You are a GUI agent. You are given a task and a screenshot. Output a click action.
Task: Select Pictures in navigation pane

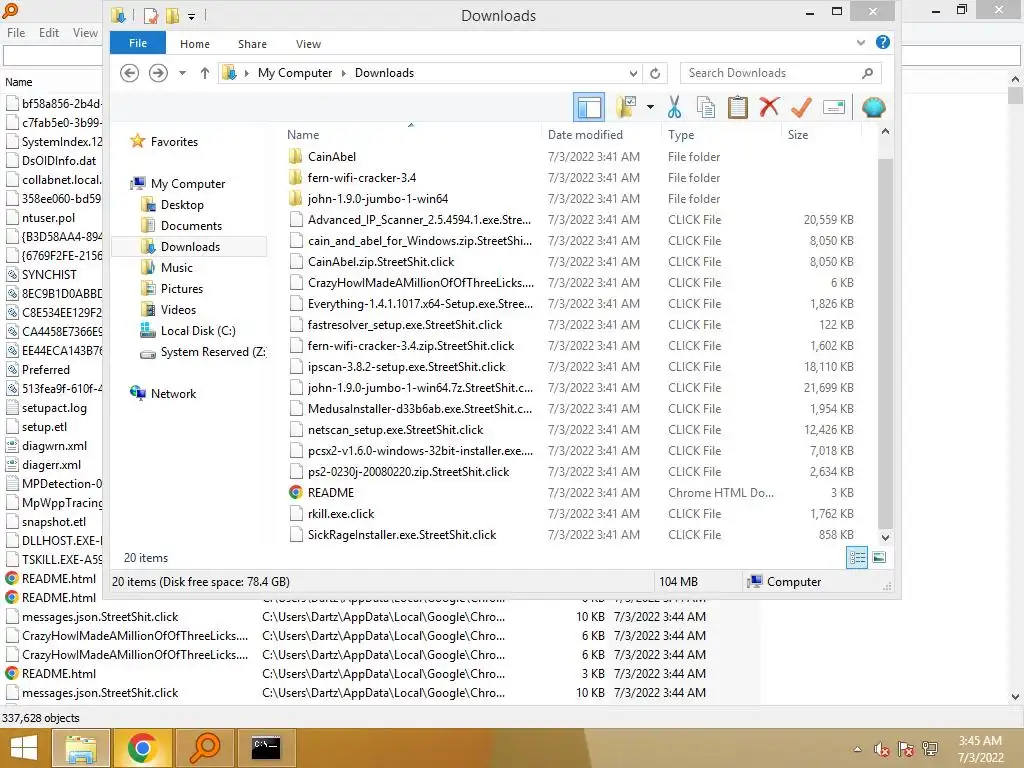pos(182,289)
